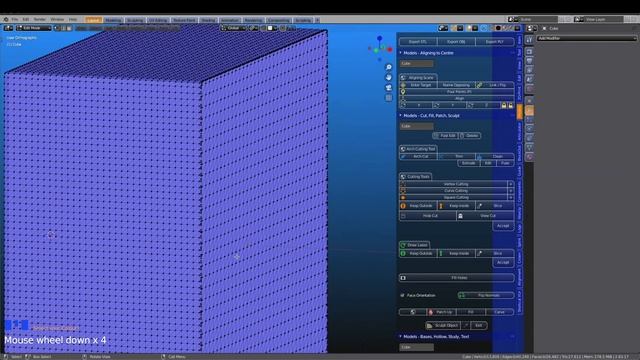Click the Hide Cut button
Viewport: 640px width, 360px height.
pos(427,216)
